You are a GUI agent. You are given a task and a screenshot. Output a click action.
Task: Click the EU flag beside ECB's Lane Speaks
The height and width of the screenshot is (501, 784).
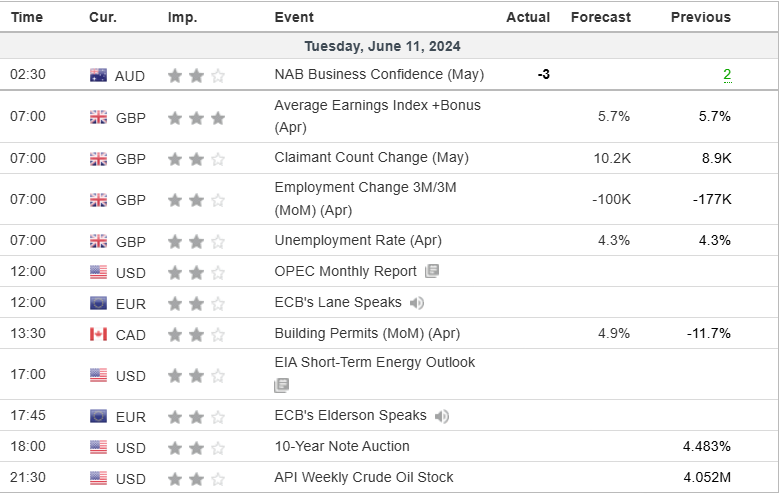[x=98, y=303]
